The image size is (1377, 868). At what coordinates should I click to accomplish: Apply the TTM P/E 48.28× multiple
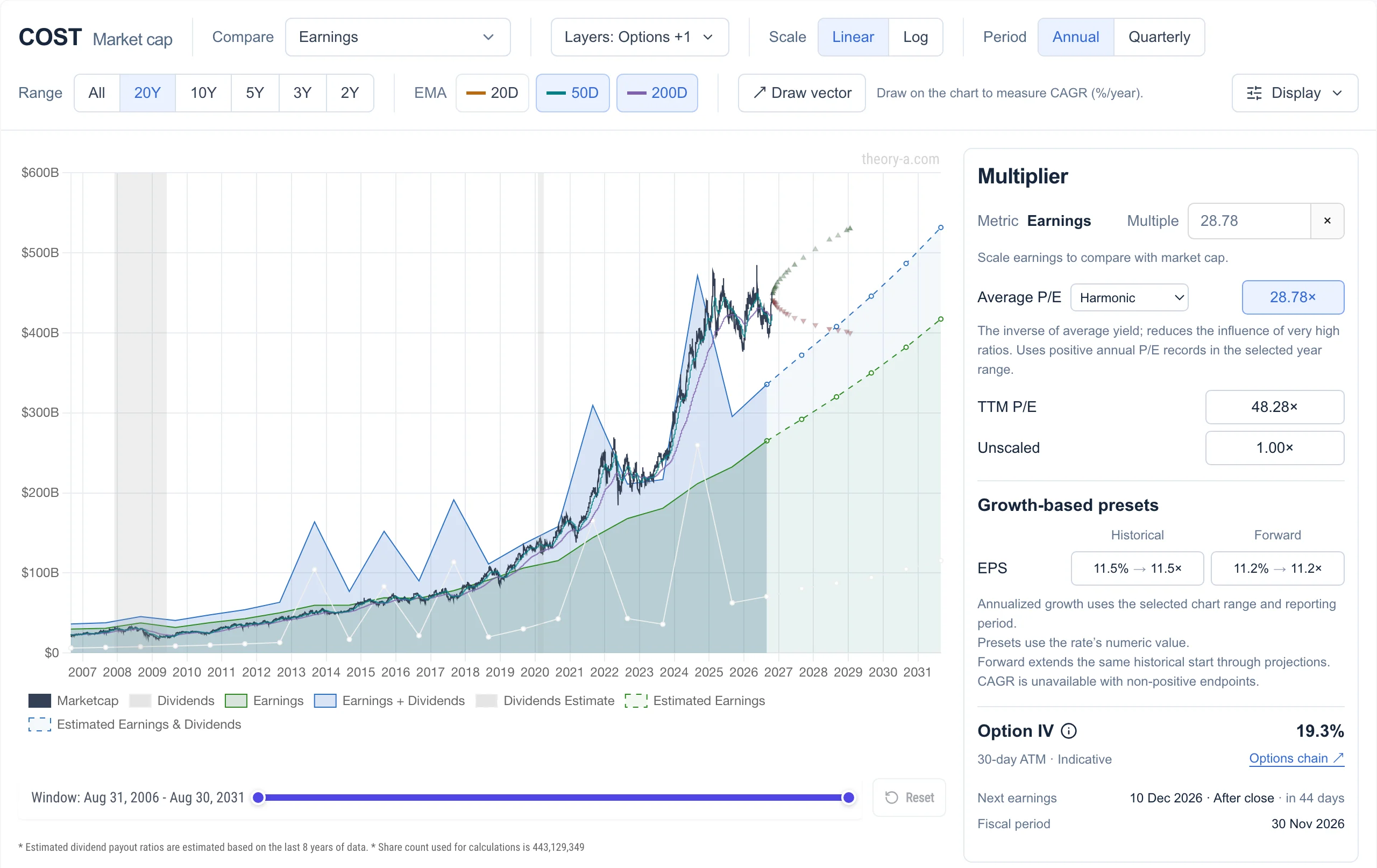(x=1274, y=407)
